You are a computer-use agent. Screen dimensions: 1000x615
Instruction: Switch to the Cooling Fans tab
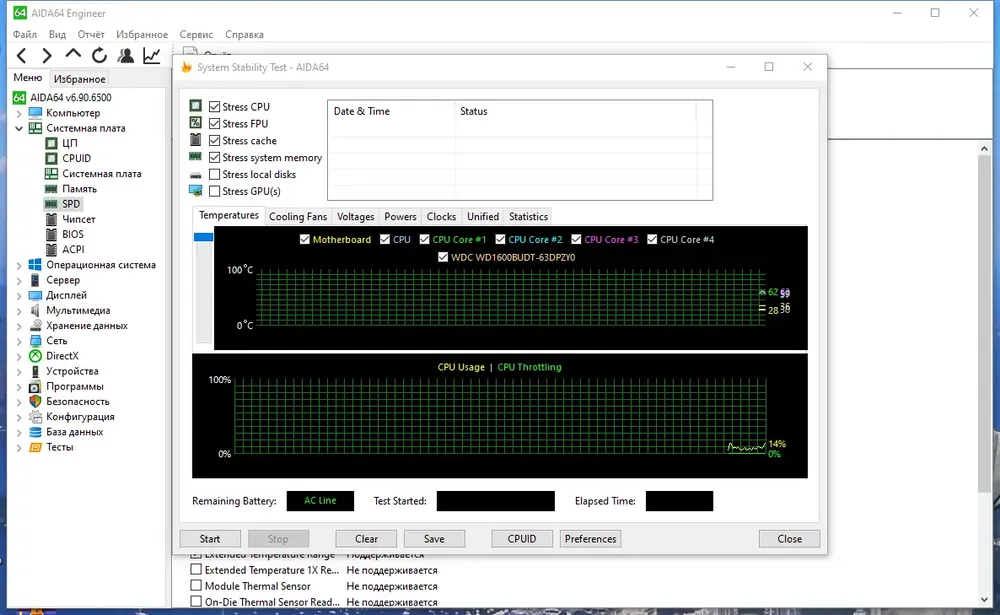(298, 216)
